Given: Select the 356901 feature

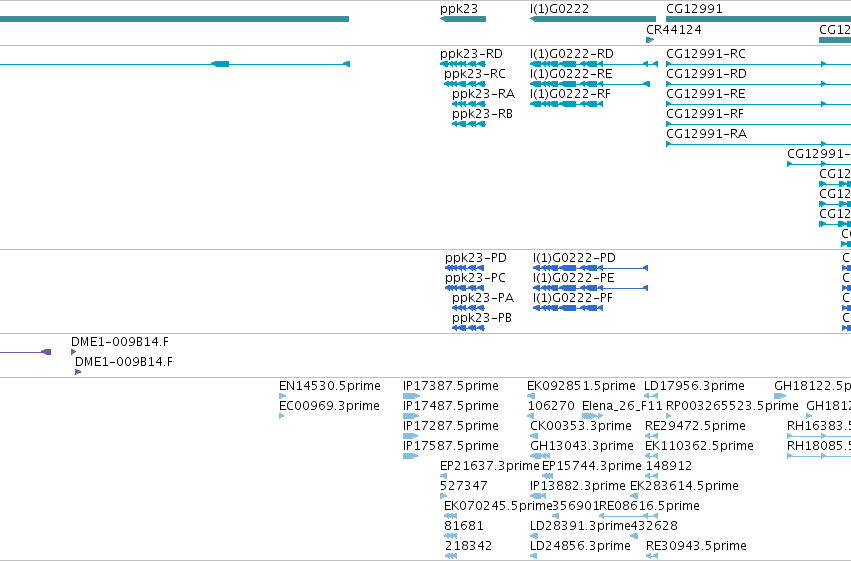Looking at the screenshot, I should (575, 506).
